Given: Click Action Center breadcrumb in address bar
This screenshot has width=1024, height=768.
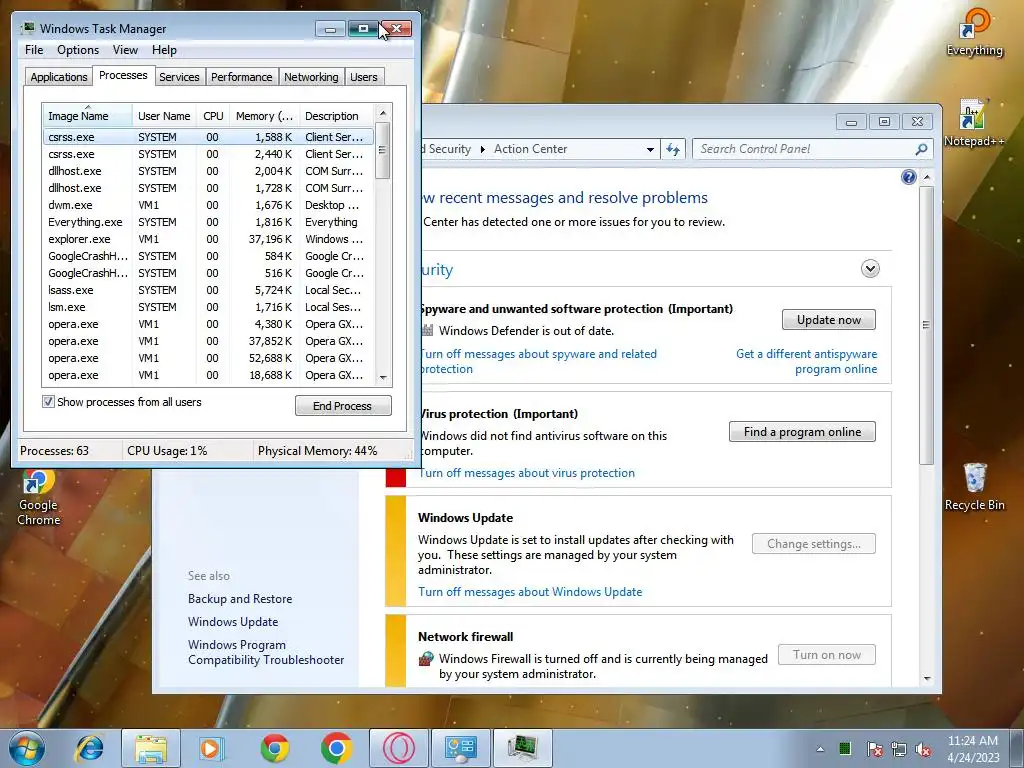Looking at the screenshot, I should (530, 149).
